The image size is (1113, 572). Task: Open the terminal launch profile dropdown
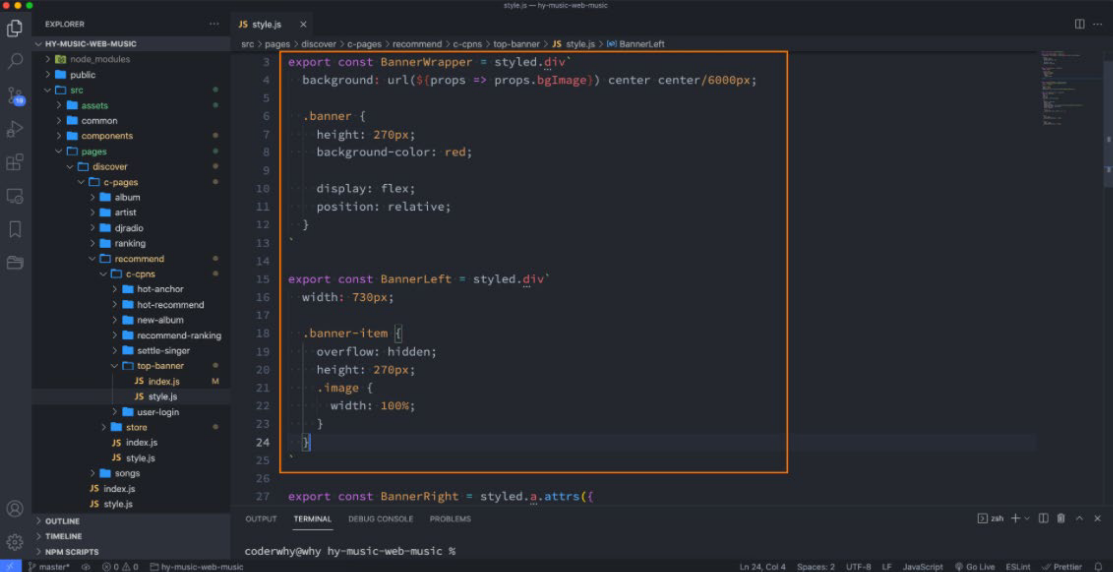pyautogui.click(x=1026, y=519)
